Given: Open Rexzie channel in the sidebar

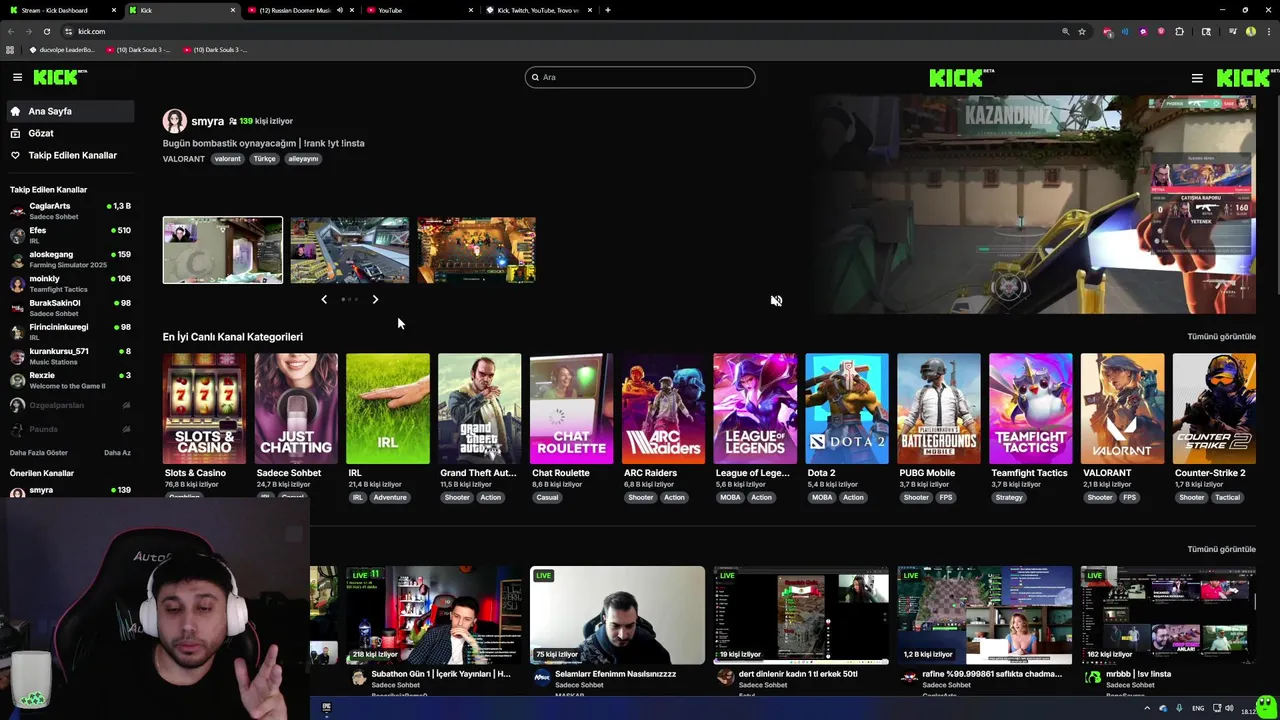Looking at the screenshot, I should (x=70, y=380).
